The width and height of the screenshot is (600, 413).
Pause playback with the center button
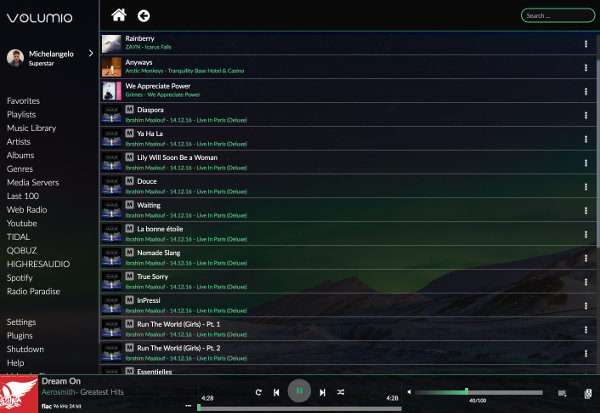pyautogui.click(x=298, y=392)
